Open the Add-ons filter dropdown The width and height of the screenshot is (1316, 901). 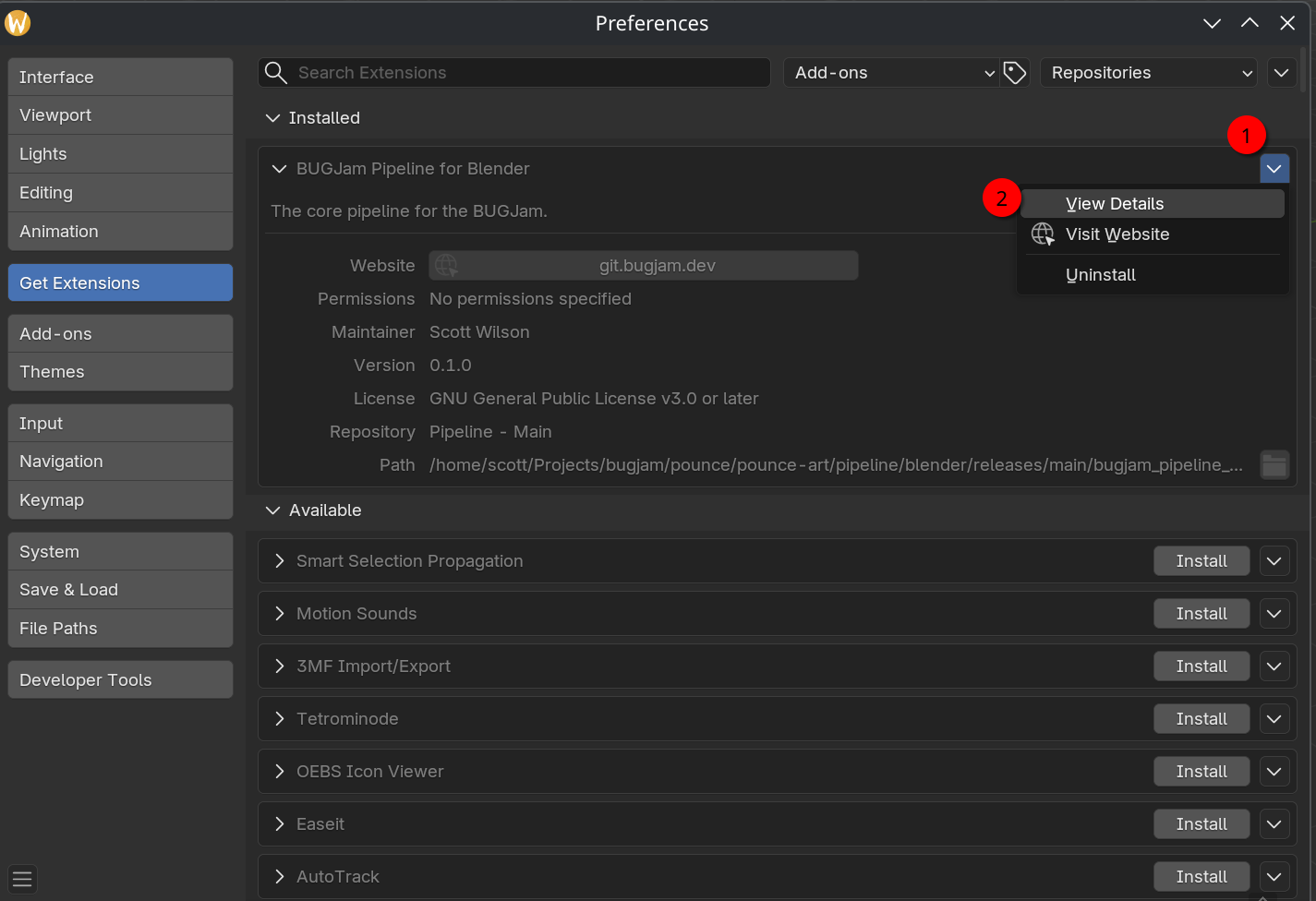(x=893, y=73)
